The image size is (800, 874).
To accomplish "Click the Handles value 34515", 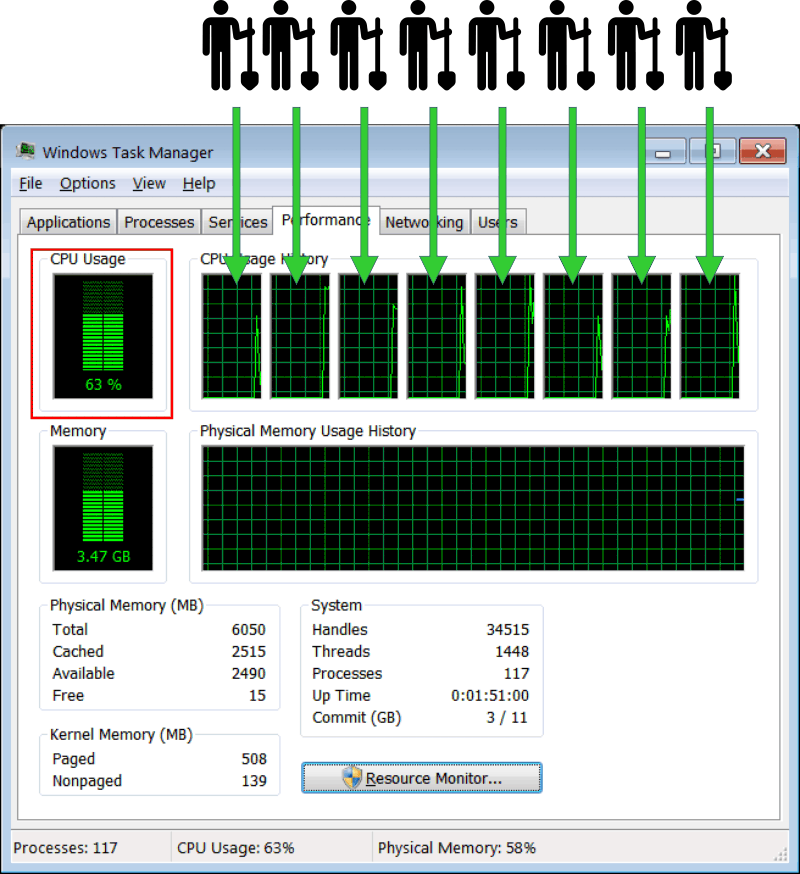I will click(507, 630).
